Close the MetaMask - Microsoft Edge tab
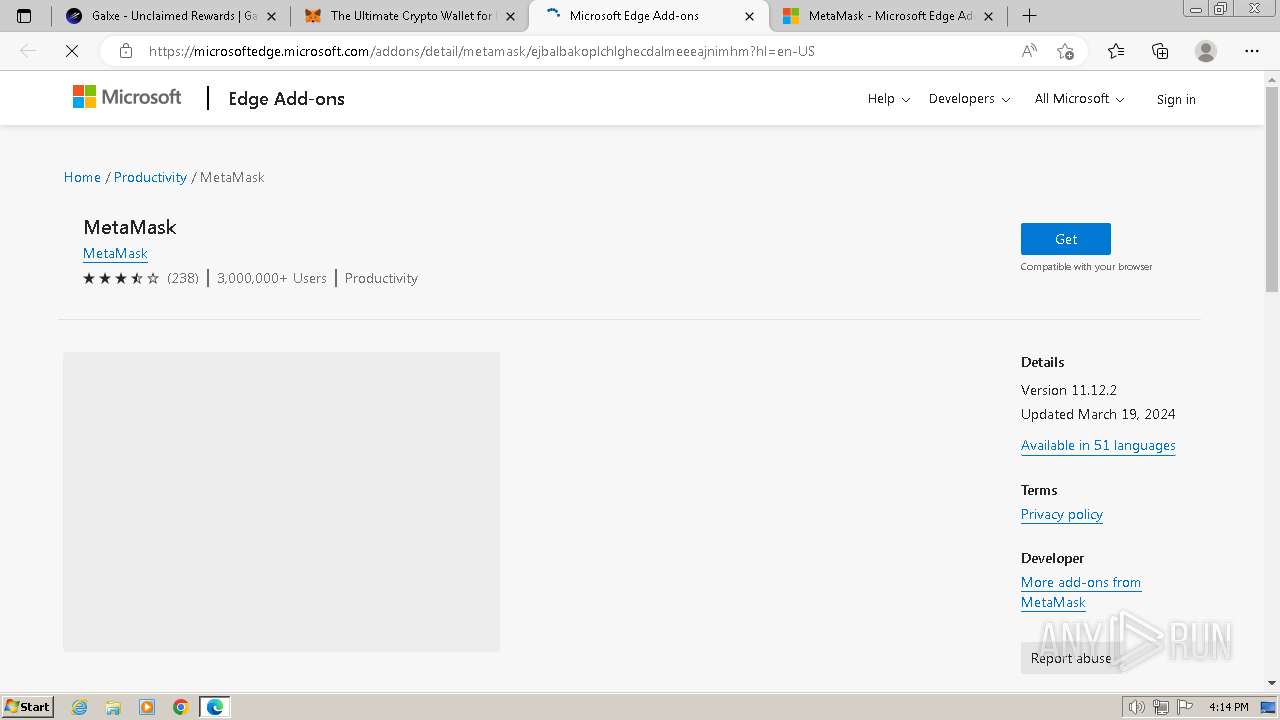 (x=988, y=16)
